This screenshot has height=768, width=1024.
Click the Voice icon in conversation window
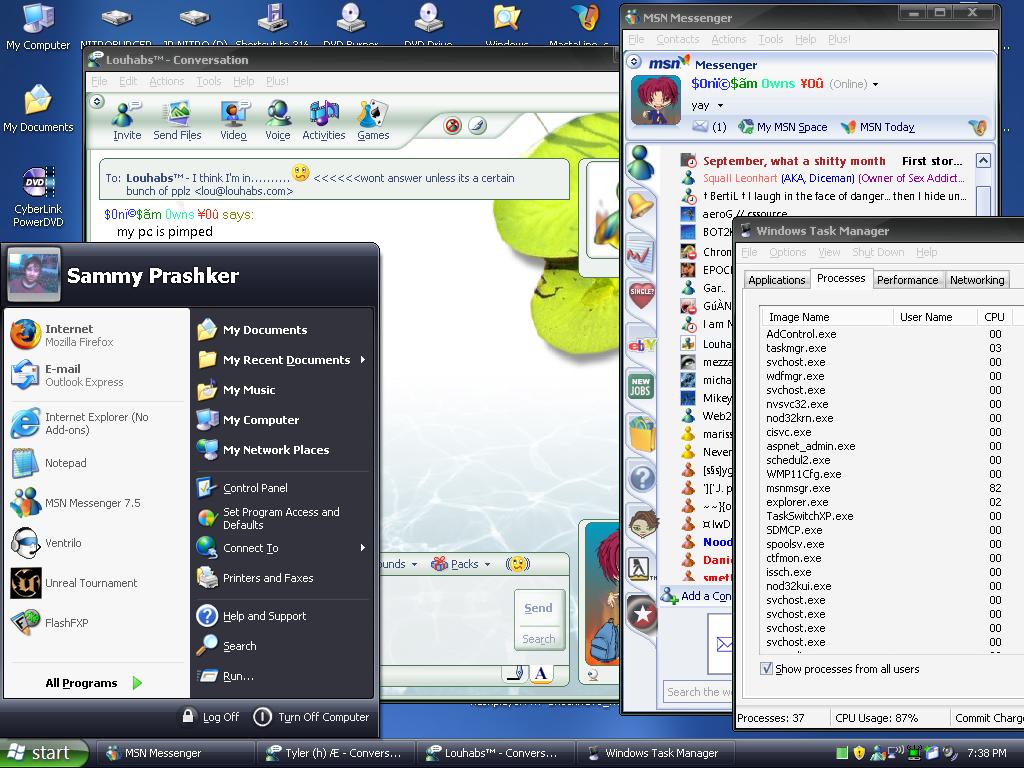pos(278,117)
